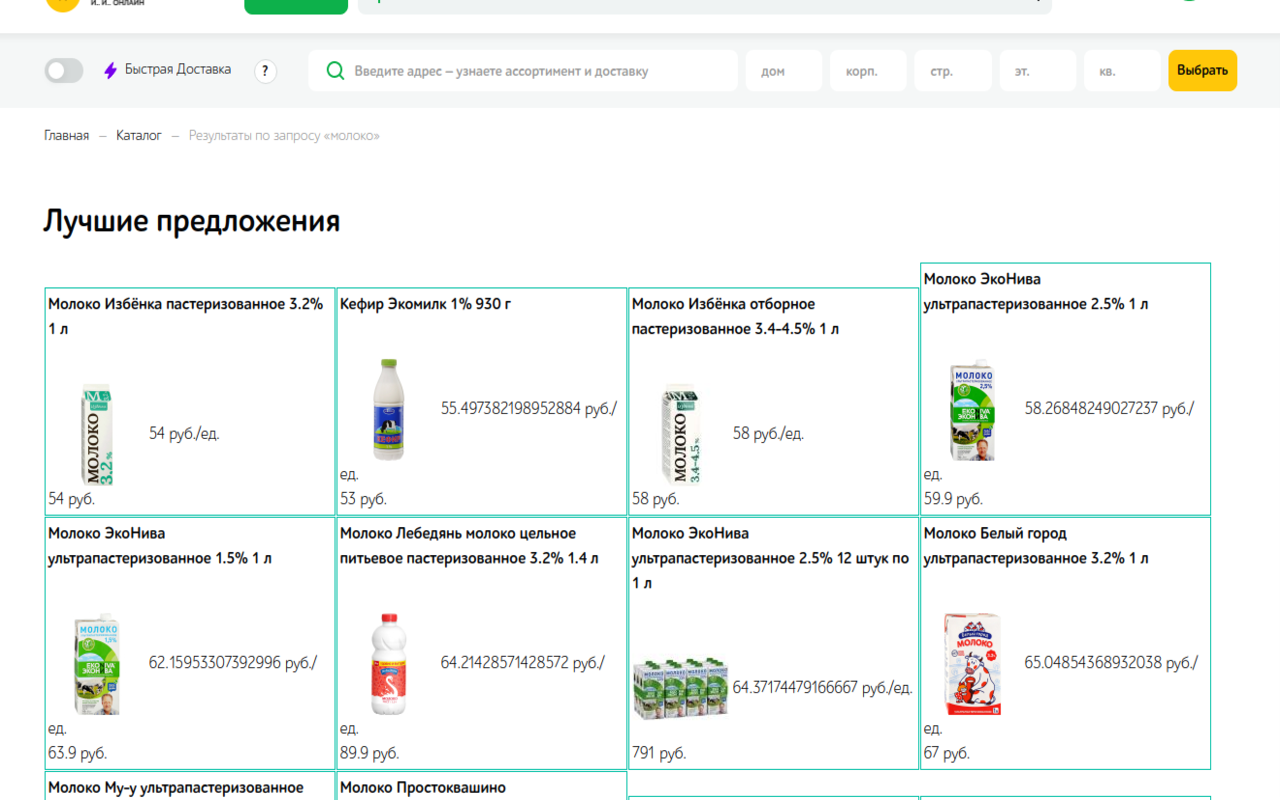Viewport: 1280px width, 800px height.
Task: Click the корп. input field
Action: 868,71
